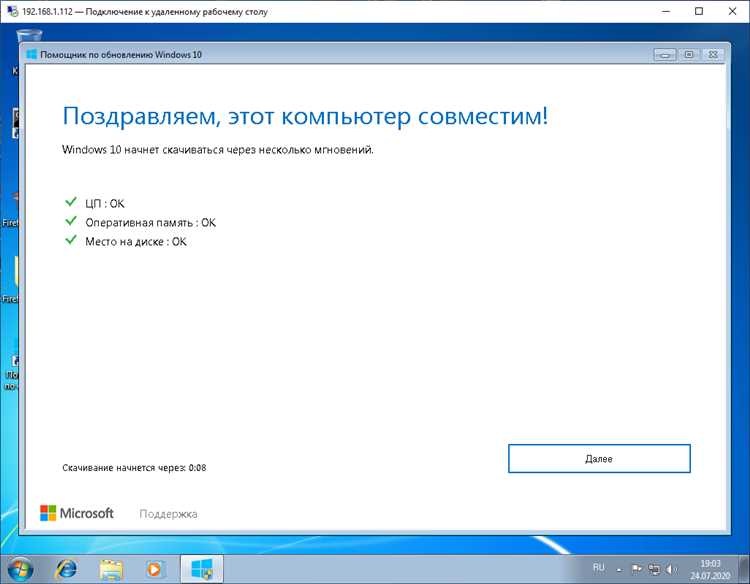This screenshot has width=750, height=584.
Task: Select Windows 10 Update Assistant taskbar button
Action: pos(201,569)
